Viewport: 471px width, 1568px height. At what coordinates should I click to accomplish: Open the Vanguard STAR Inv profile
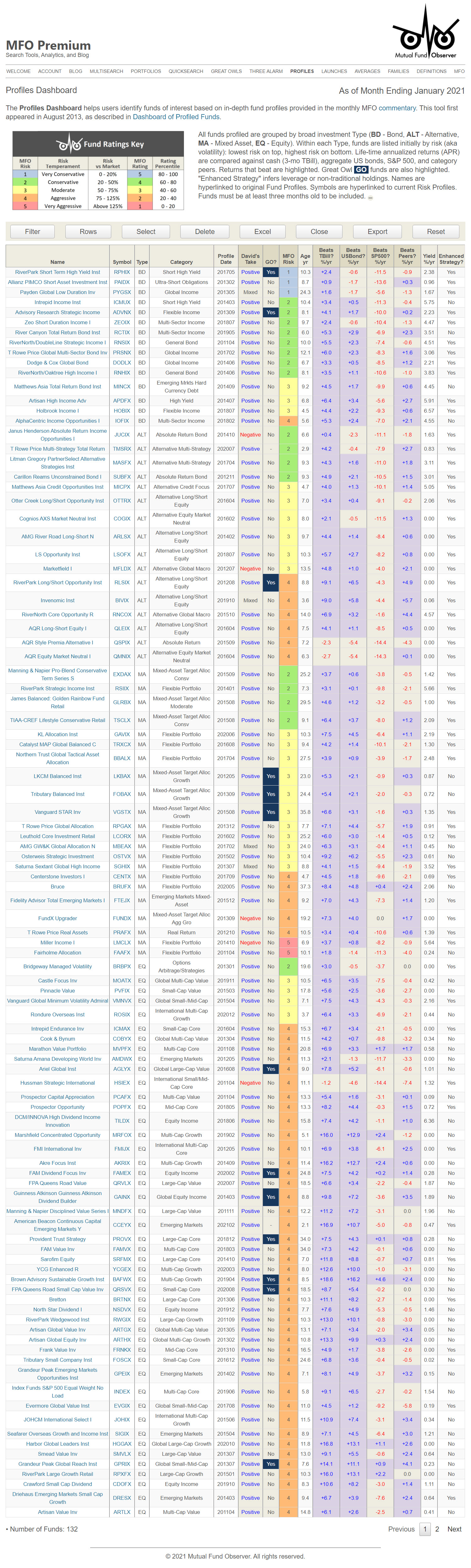coord(57,812)
